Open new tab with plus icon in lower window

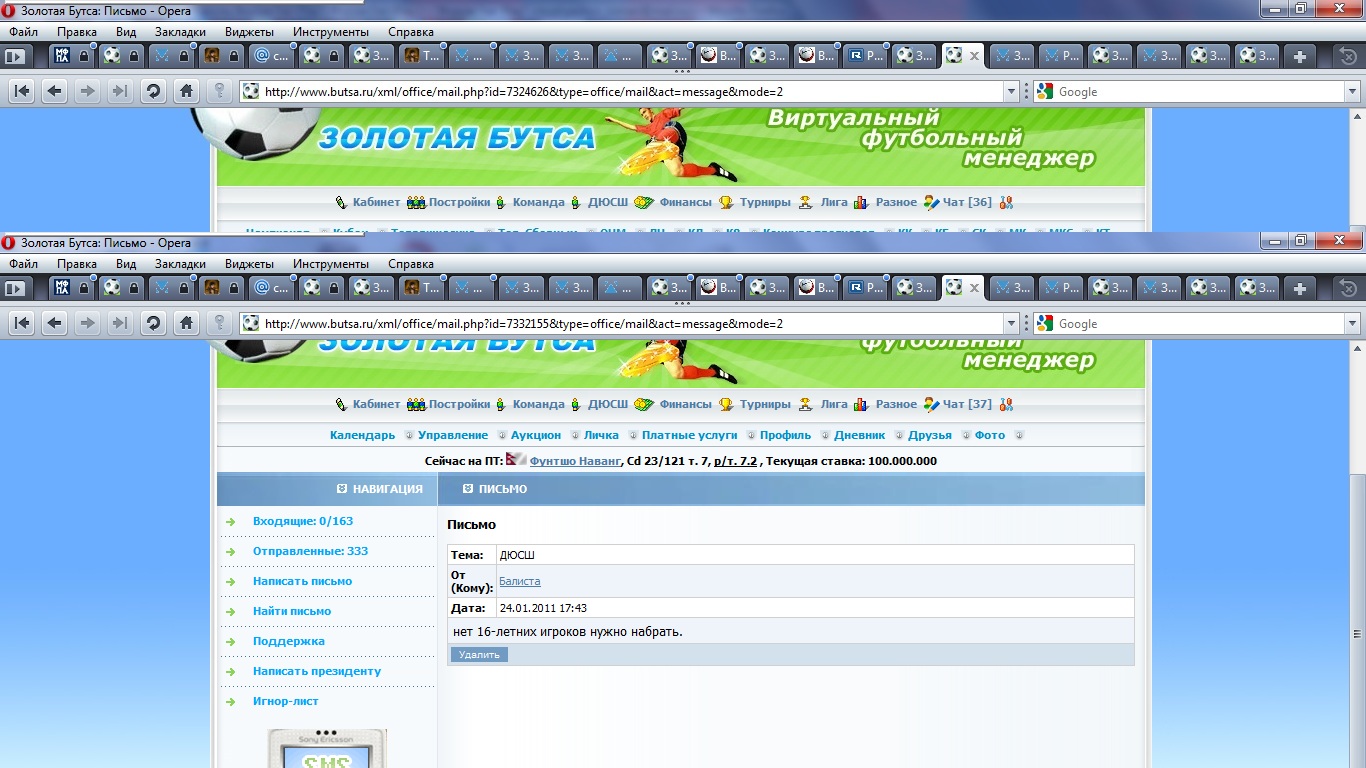pos(1299,289)
